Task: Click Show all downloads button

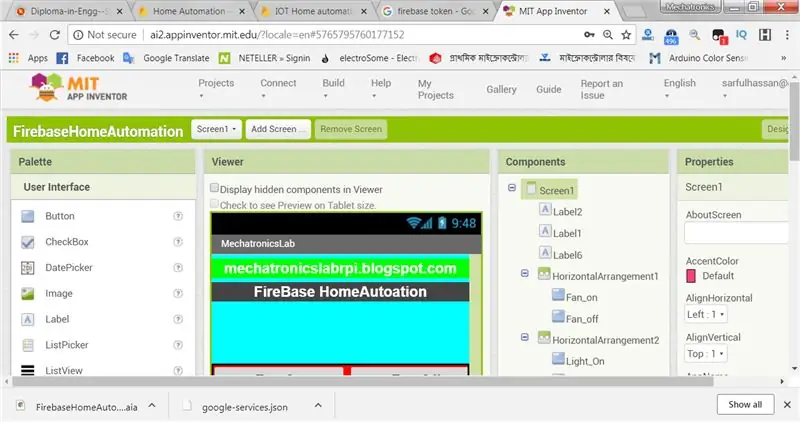Action: (745, 405)
